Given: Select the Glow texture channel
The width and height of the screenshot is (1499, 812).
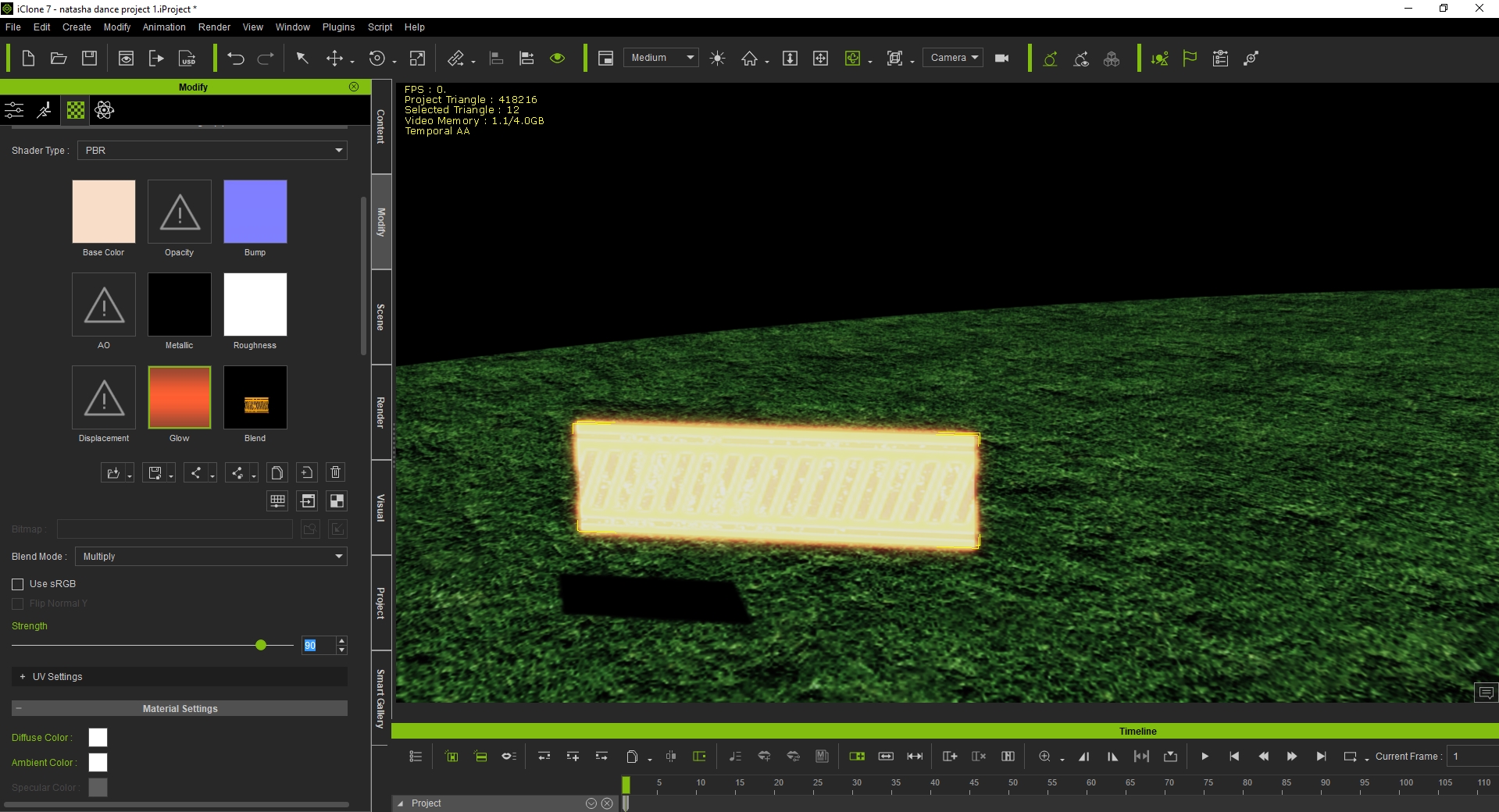Looking at the screenshot, I should pyautogui.click(x=180, y=397).
